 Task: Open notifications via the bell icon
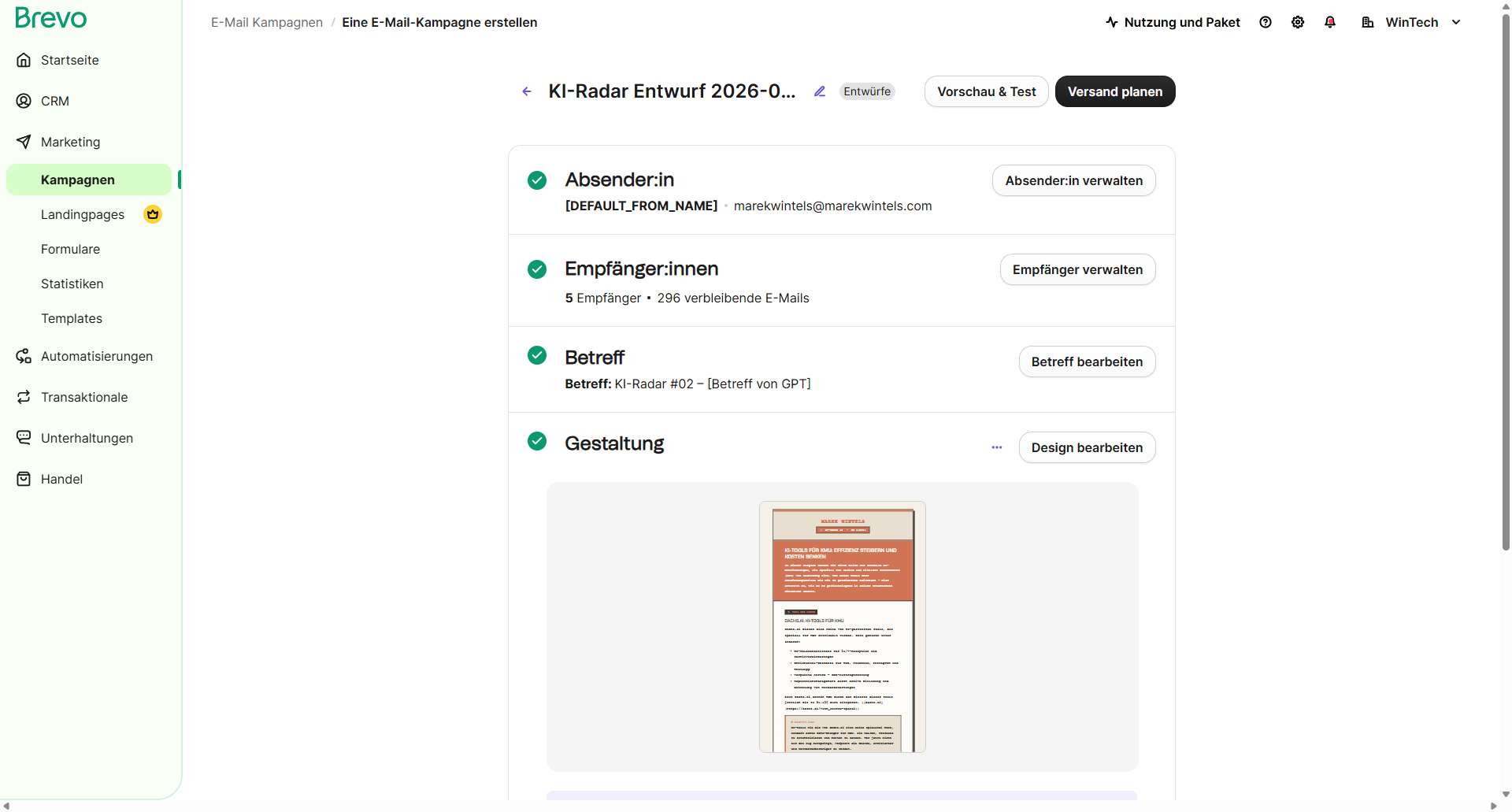coord(1330,22)
